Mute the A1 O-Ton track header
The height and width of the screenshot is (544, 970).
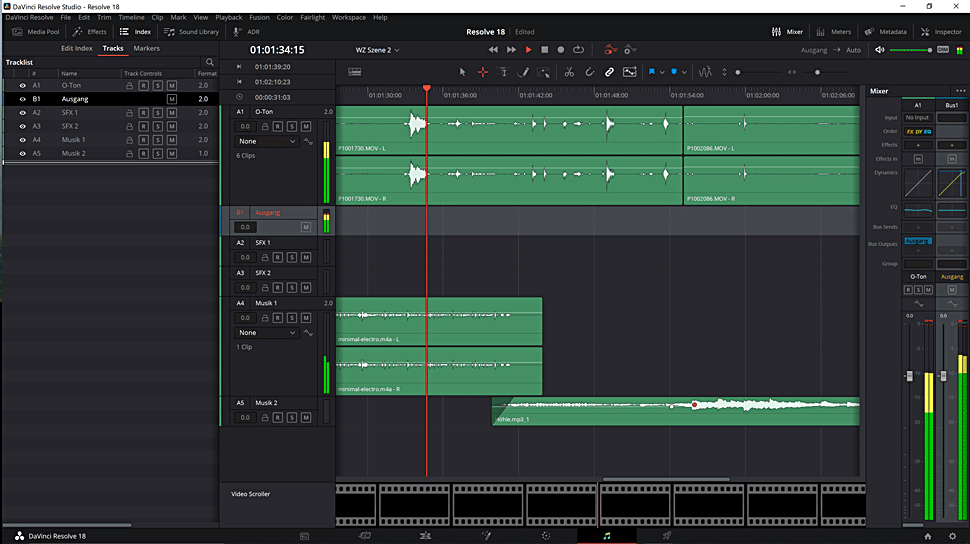(x=306, y=126)
